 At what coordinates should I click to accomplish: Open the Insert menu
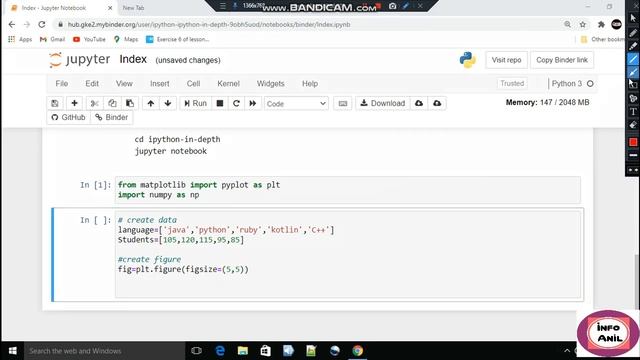tap(160, 84)
